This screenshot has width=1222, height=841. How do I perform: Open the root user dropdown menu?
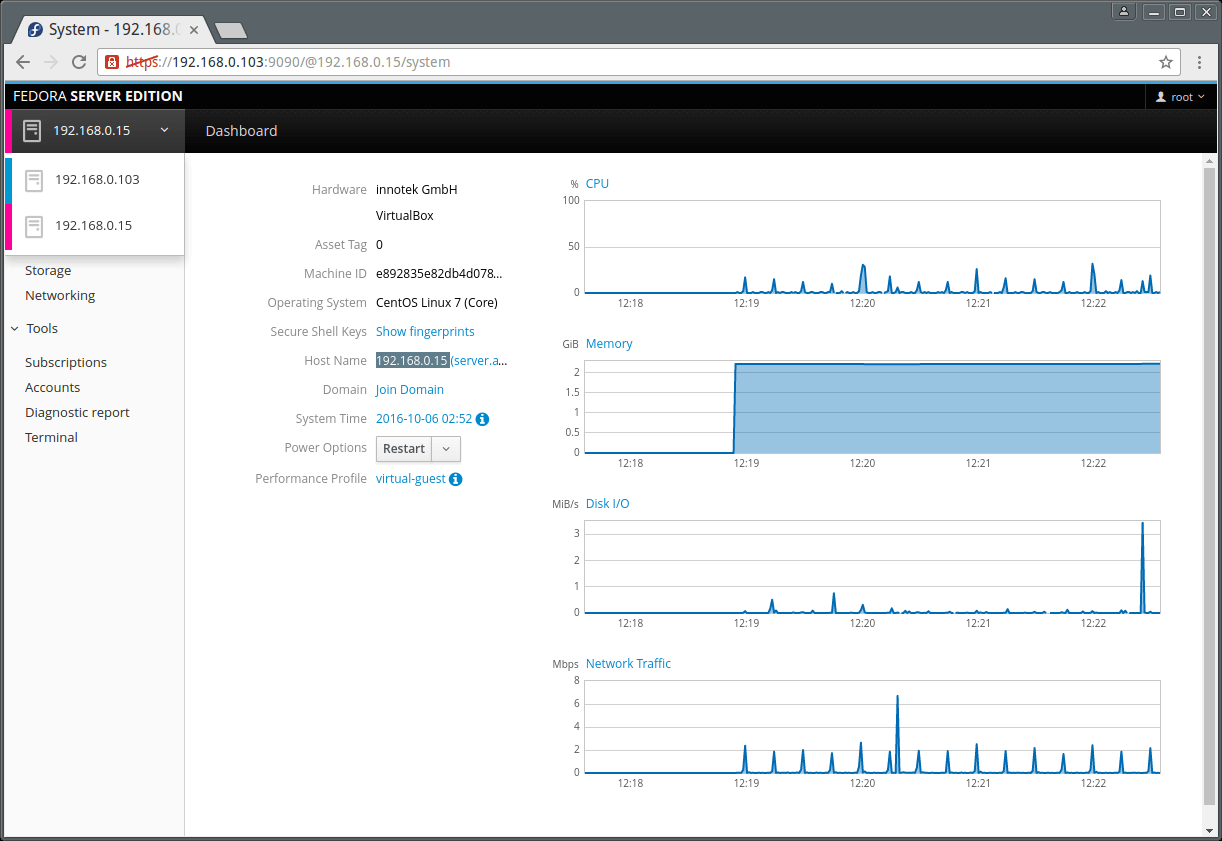tap(1181, 97)
